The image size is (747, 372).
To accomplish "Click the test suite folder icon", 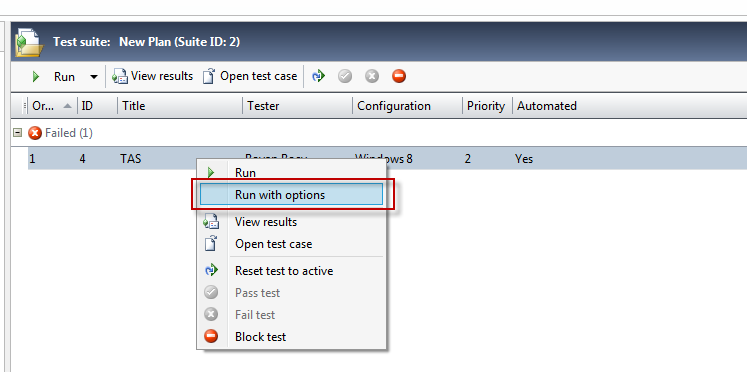I will (x=29, y=43).
